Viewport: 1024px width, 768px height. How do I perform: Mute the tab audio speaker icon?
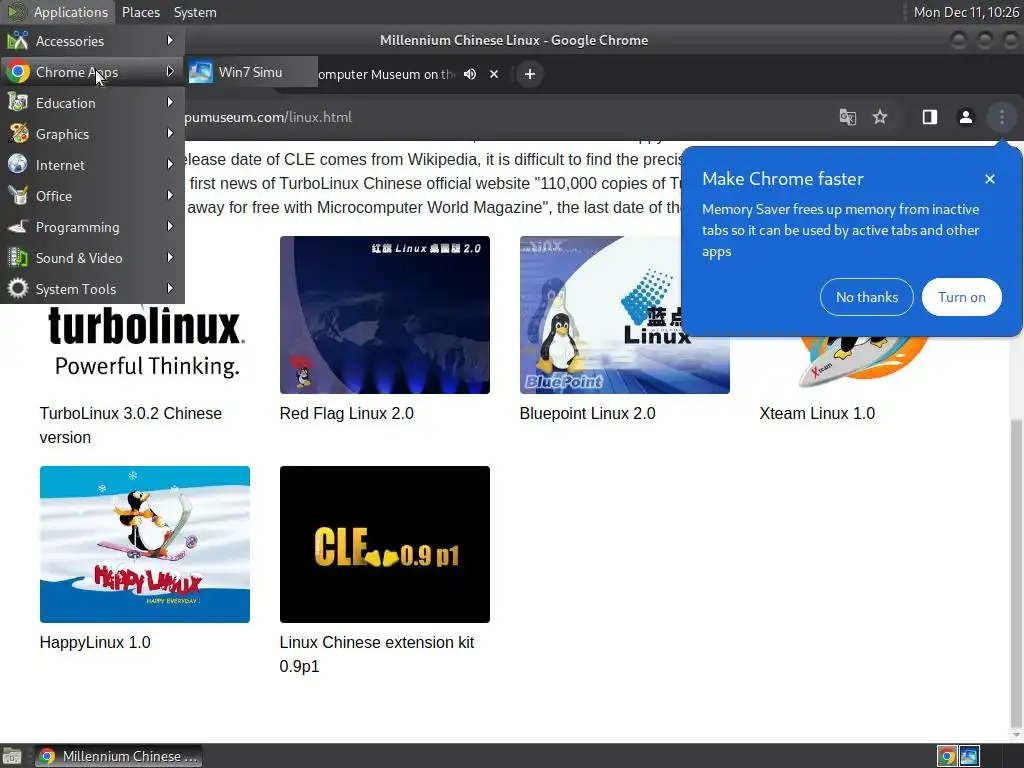[x=470, y=74]
